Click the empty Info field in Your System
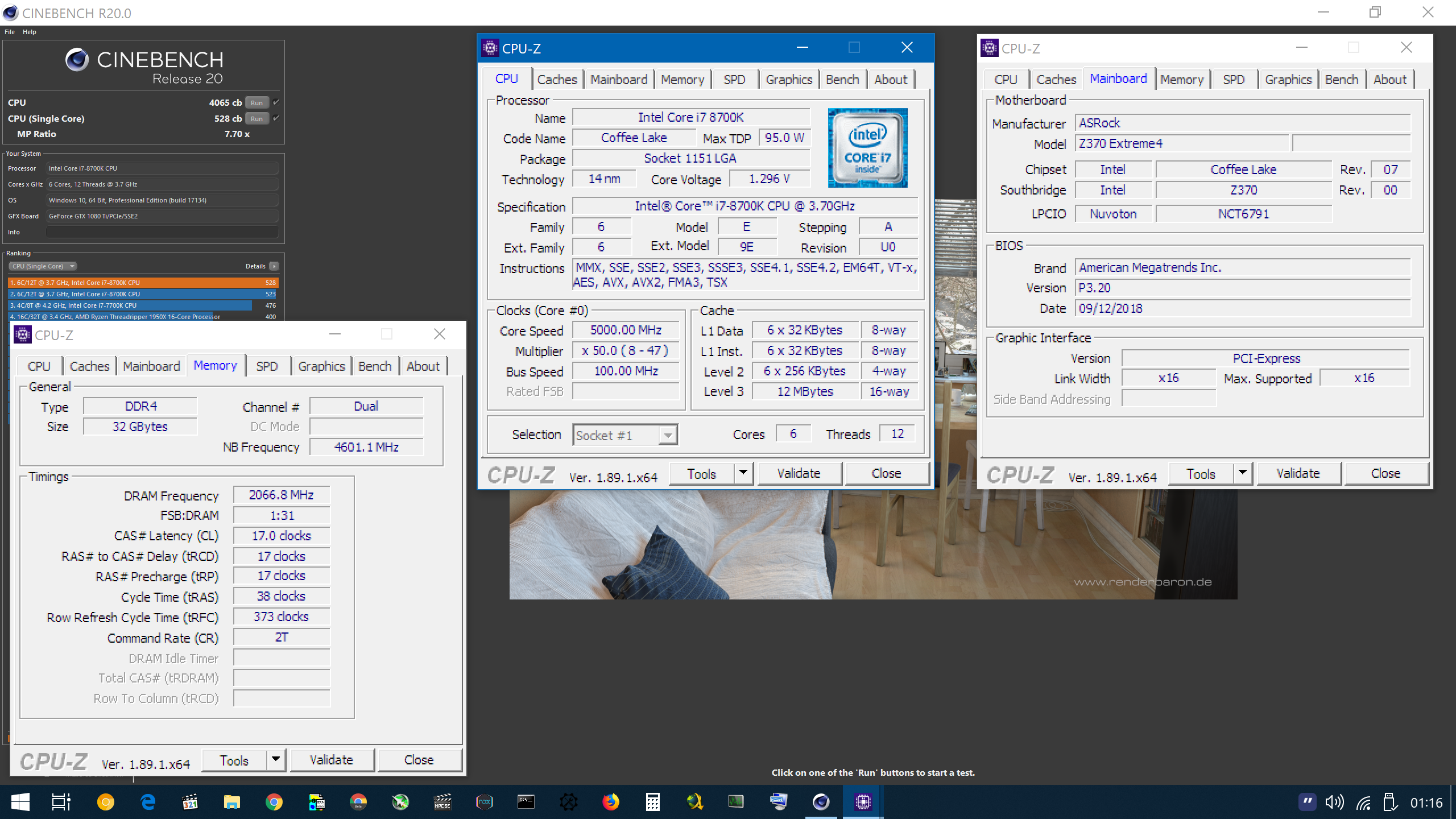Image resolution: width=1456 pixels, height=819 pixels. pyautogui.click(x=163, y=232)
